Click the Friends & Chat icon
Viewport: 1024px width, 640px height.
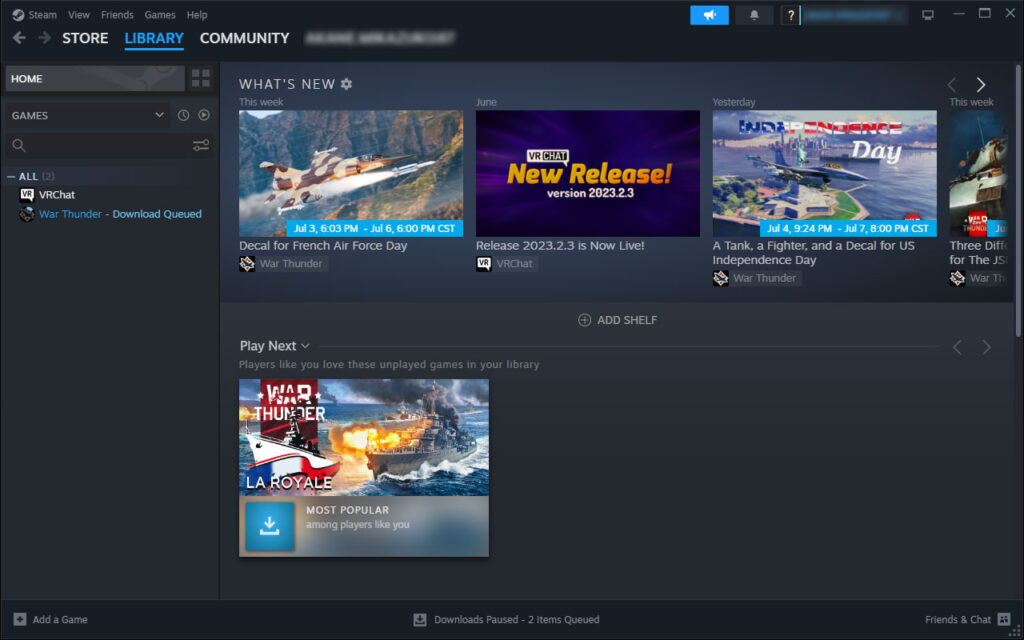pos(1004,619)
